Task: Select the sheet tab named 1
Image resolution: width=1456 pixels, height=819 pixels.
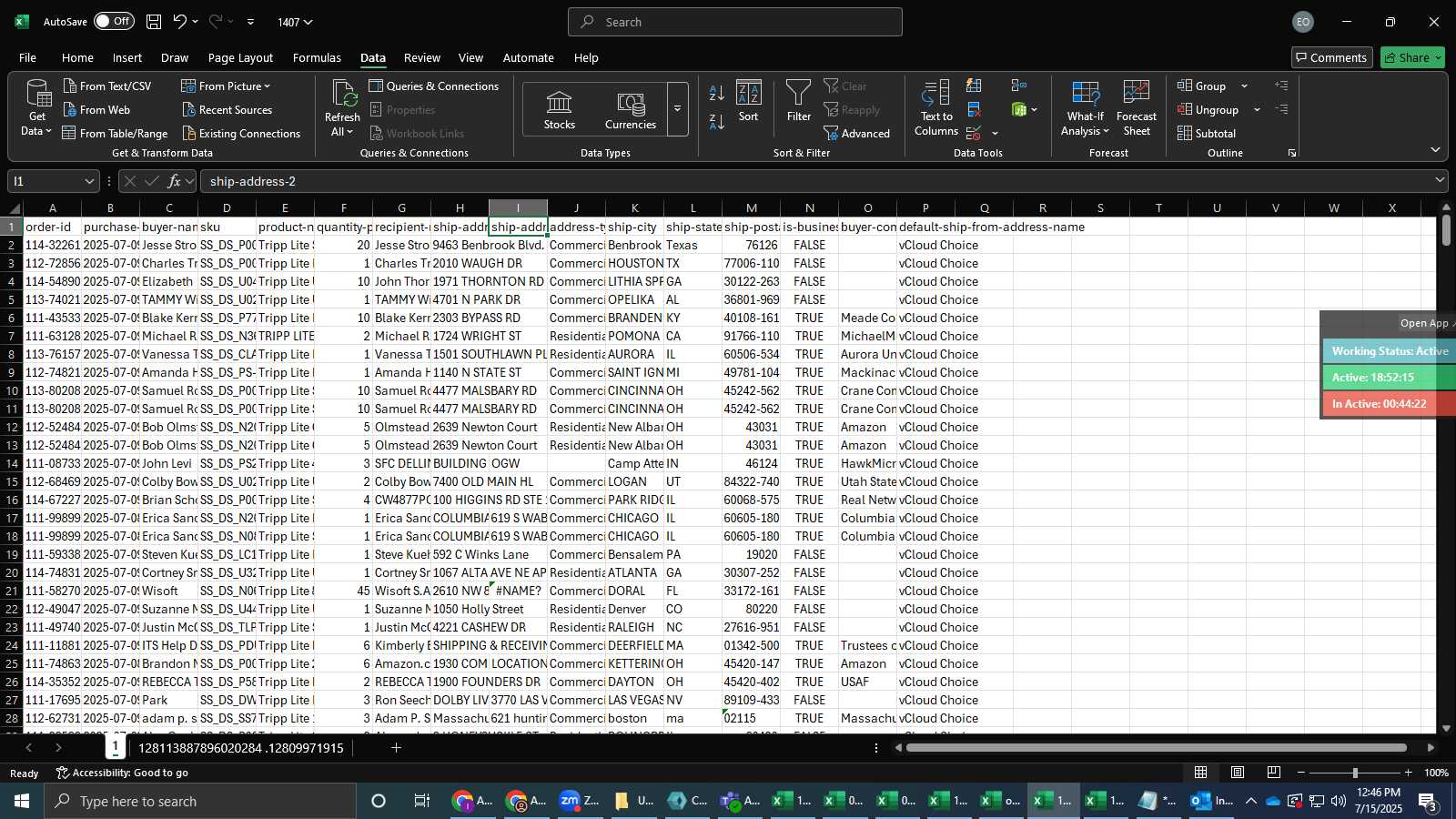Action: pyautogui.click(x=116, y=747)
